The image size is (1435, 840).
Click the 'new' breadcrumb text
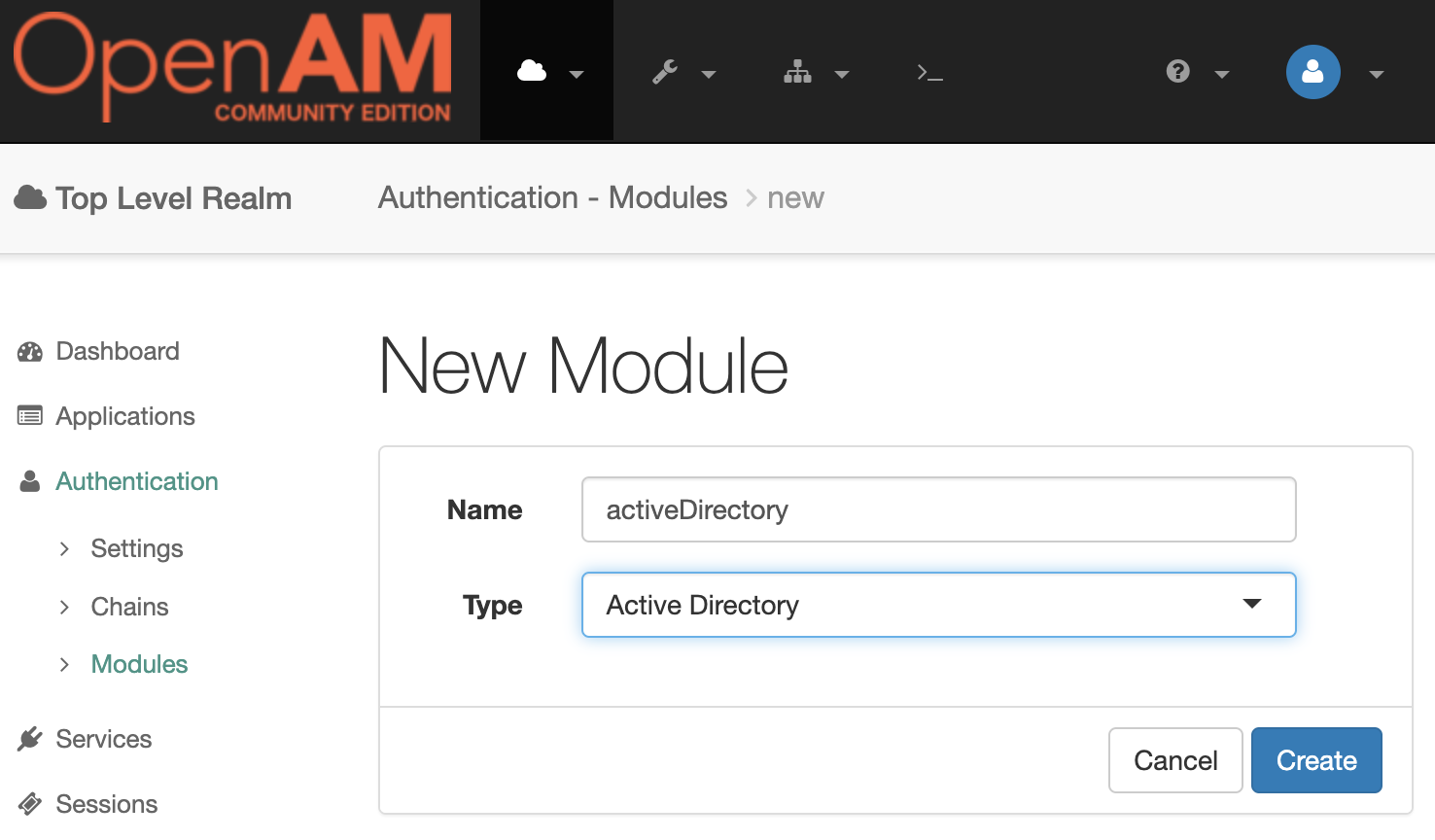795,198
